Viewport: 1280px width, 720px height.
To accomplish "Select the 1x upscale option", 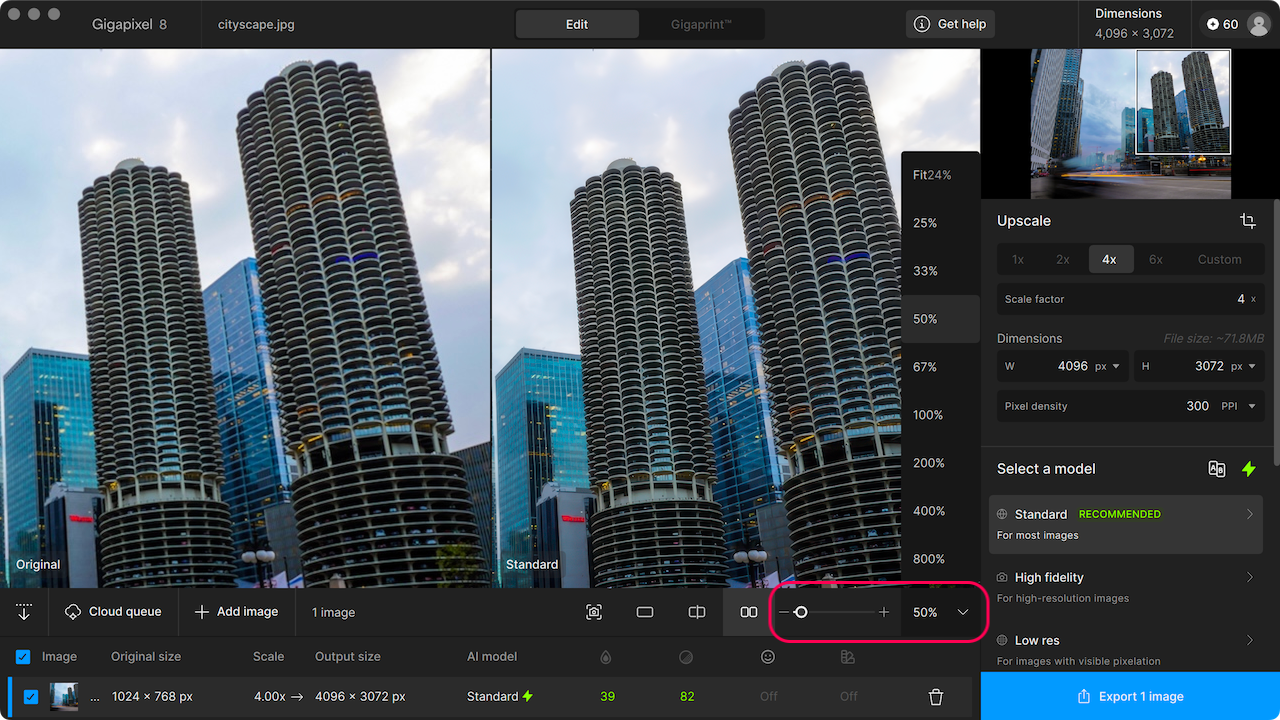I will 1018,259.
